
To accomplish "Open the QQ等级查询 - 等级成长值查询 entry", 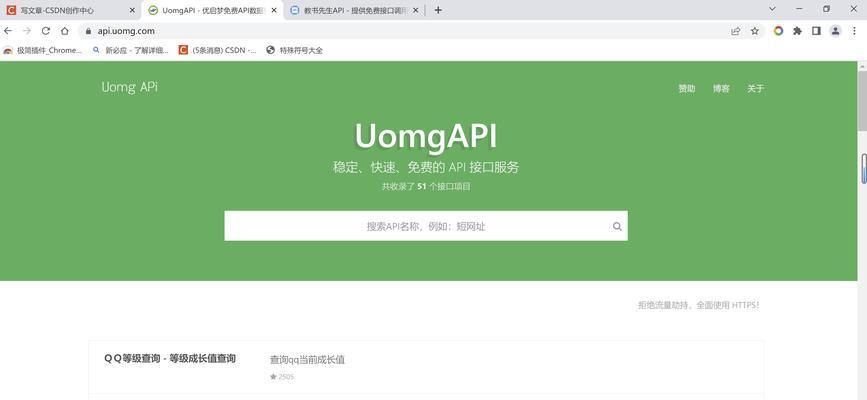I will point(170,359).
